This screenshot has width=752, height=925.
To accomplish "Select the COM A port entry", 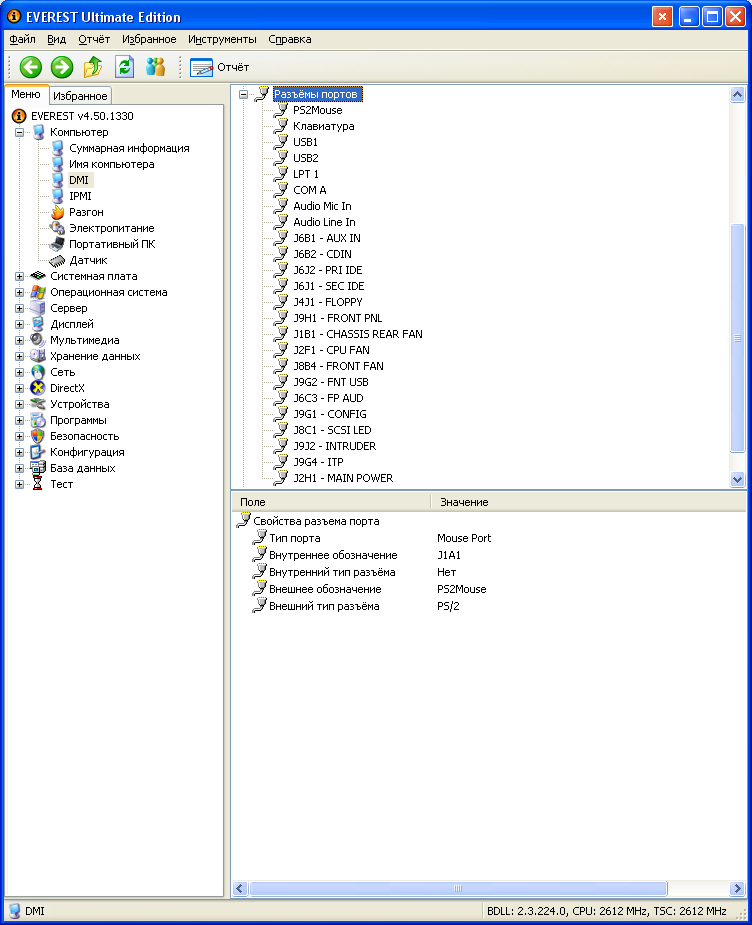I will pyautogui.click(x=310, y=190).
